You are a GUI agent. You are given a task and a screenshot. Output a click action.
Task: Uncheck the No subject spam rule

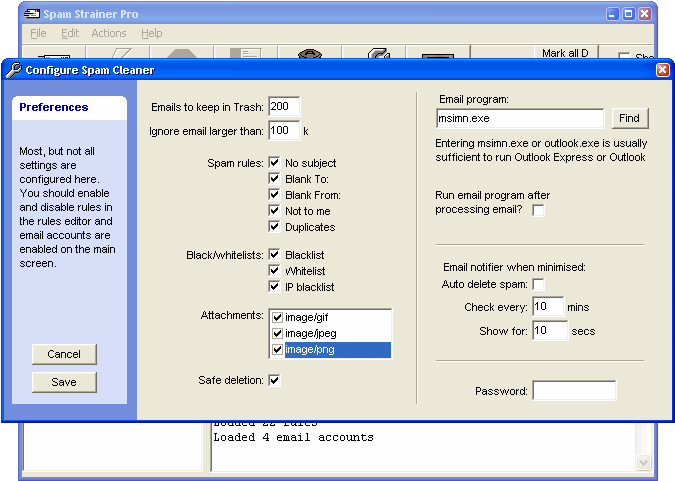coord(274,163)
